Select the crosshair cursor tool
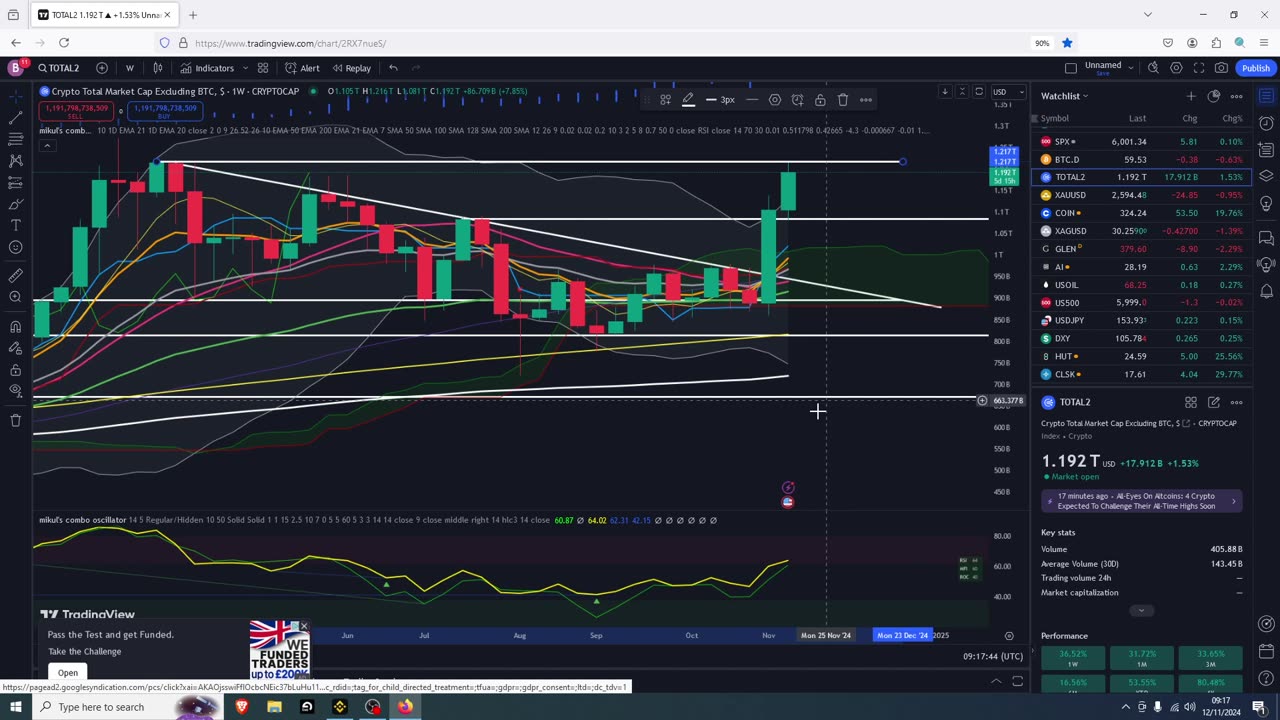1280x720 pixels. (15, 96)
